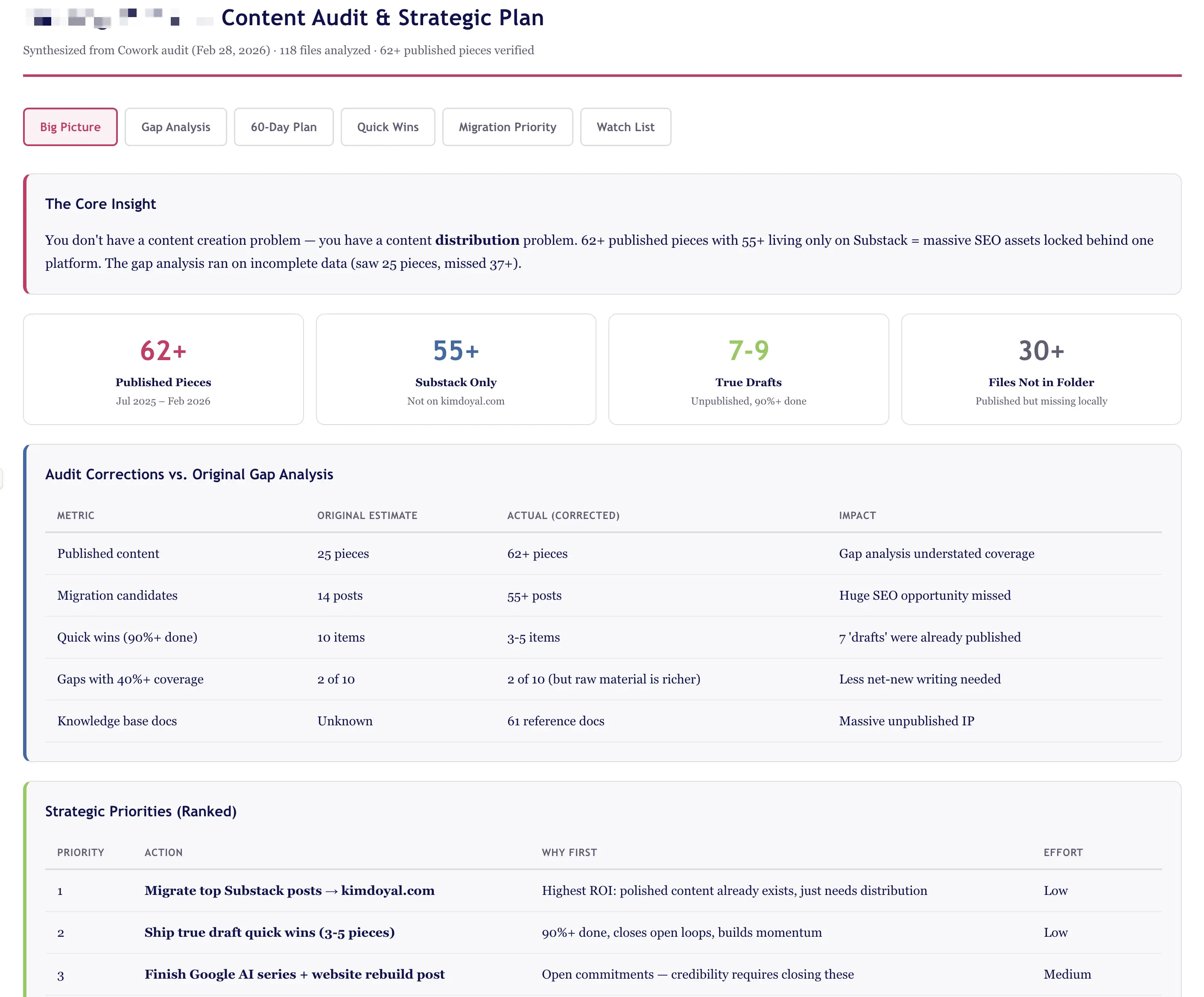Select Ship true draft quick wins action

pyautogui.click(x=269, y=933)
